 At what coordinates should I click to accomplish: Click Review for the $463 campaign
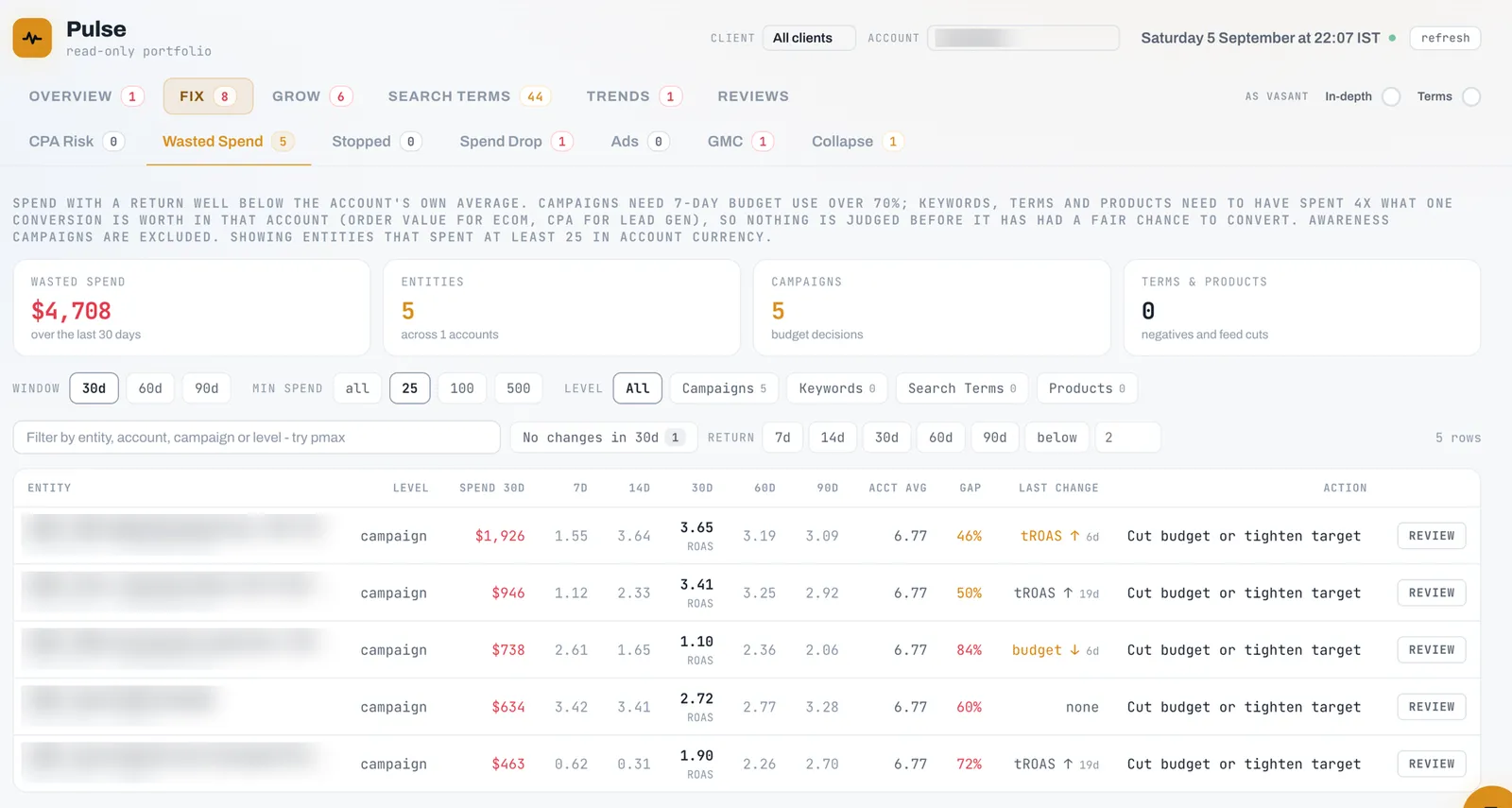pyautogui.click(x=1432, y=764)
